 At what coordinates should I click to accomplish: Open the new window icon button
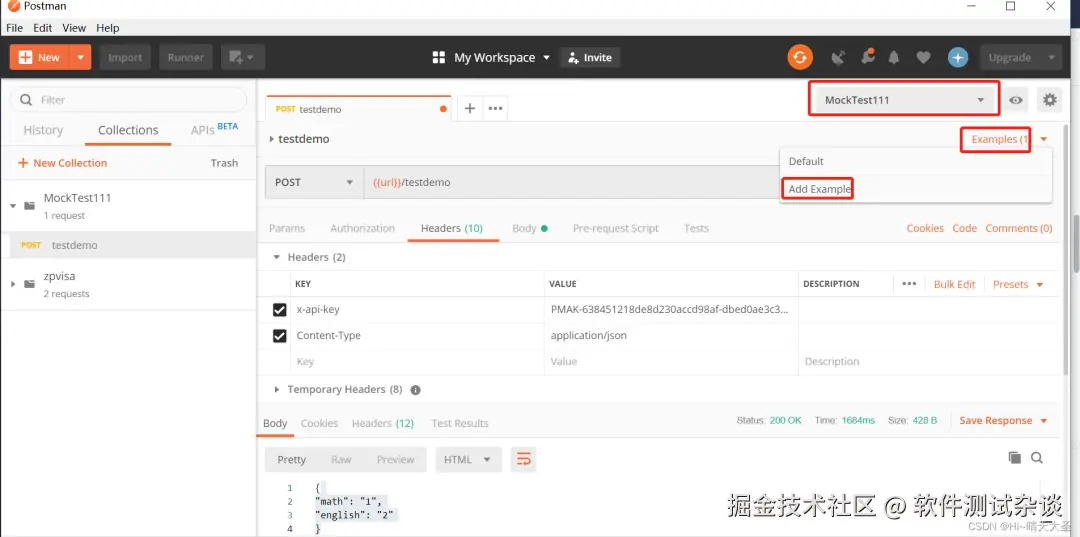(242, 58)
